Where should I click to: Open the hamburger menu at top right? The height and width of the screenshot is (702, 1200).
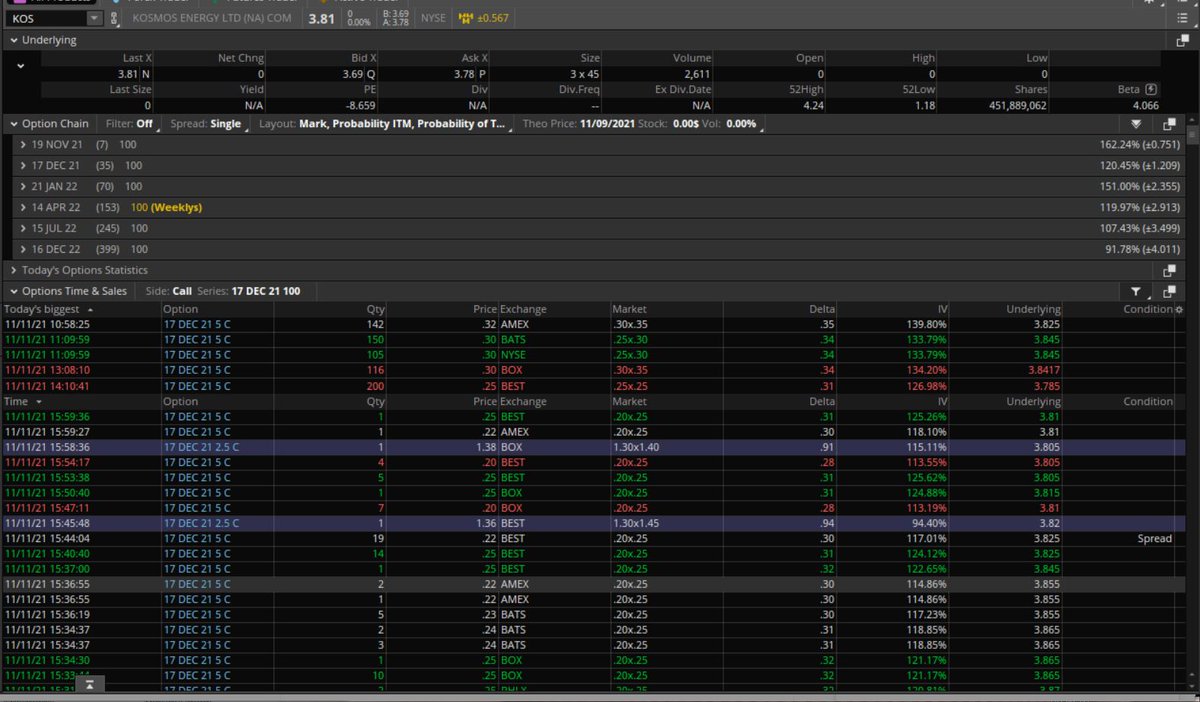click(1183, 18)
